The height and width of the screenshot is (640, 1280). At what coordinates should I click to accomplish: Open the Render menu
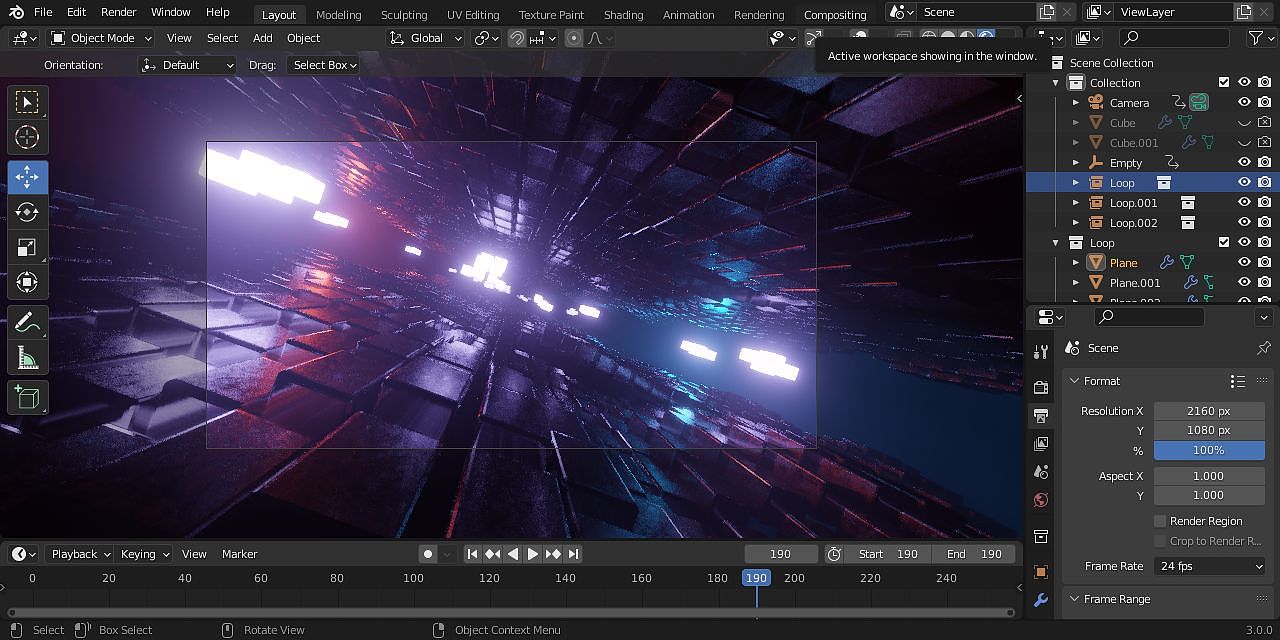[x=118, y=12]
